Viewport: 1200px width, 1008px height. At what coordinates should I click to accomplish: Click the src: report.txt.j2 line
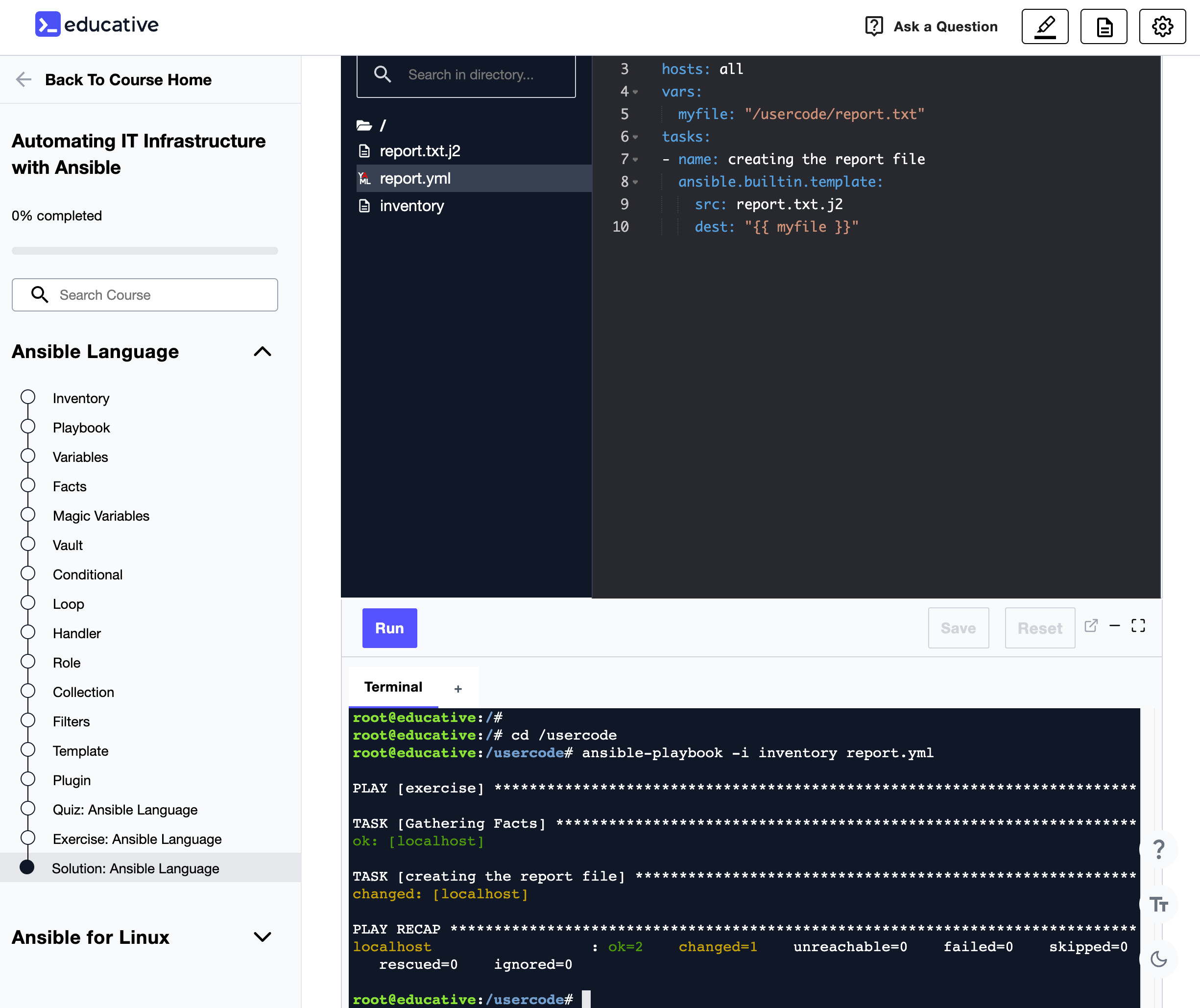tap(768, 205)
